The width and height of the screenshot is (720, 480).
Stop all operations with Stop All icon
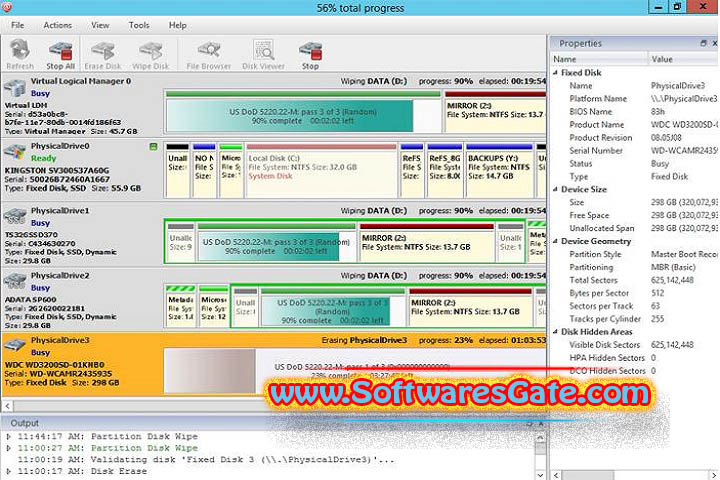61,54
